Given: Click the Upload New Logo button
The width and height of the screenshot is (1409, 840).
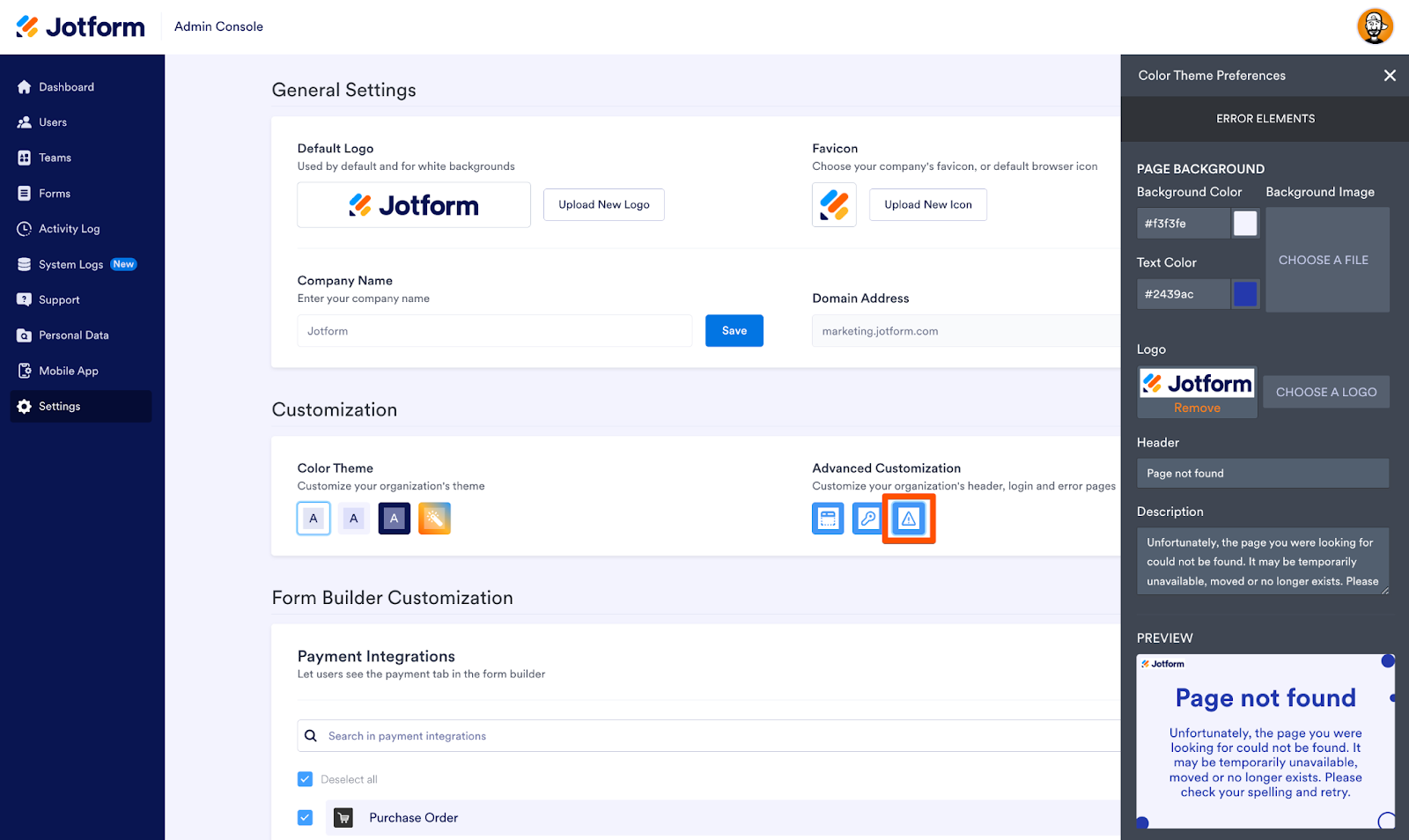Looking at the screenshot, I should tap(604, 204).
